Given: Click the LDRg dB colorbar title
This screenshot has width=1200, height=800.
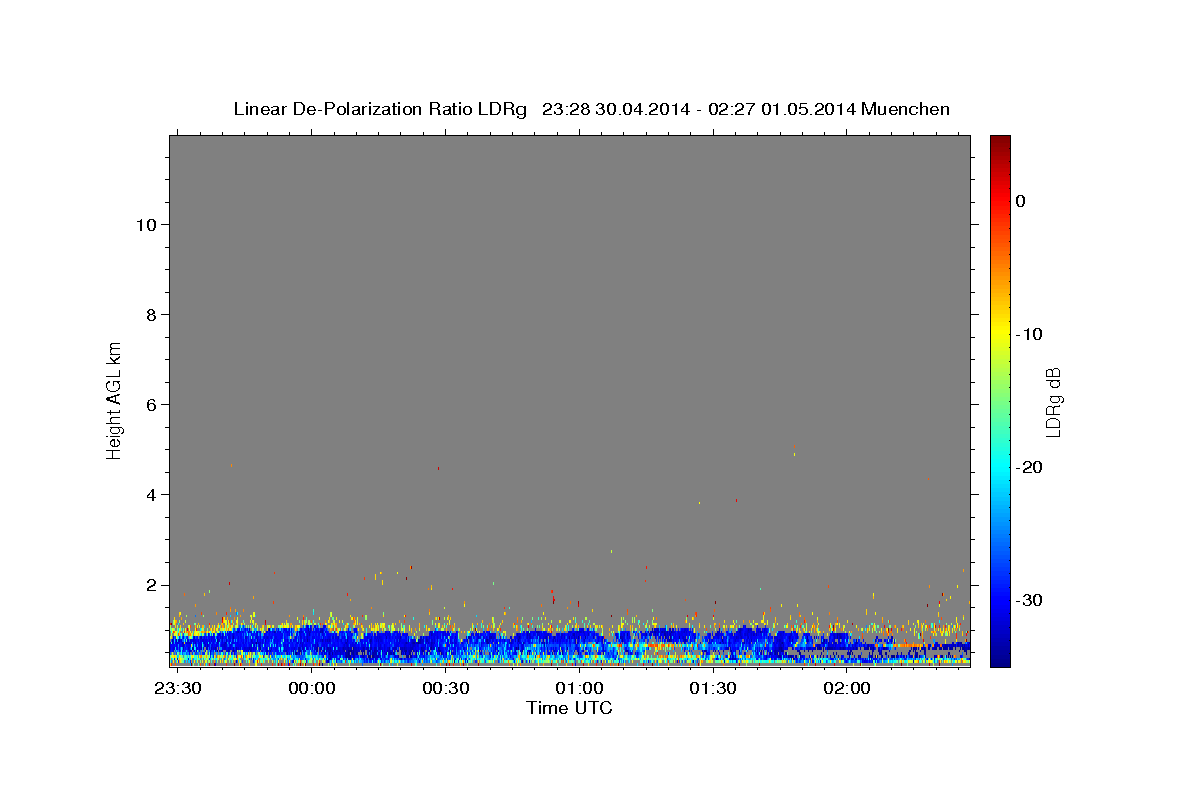Looking at the screenshot, I should click(1053, 401).
